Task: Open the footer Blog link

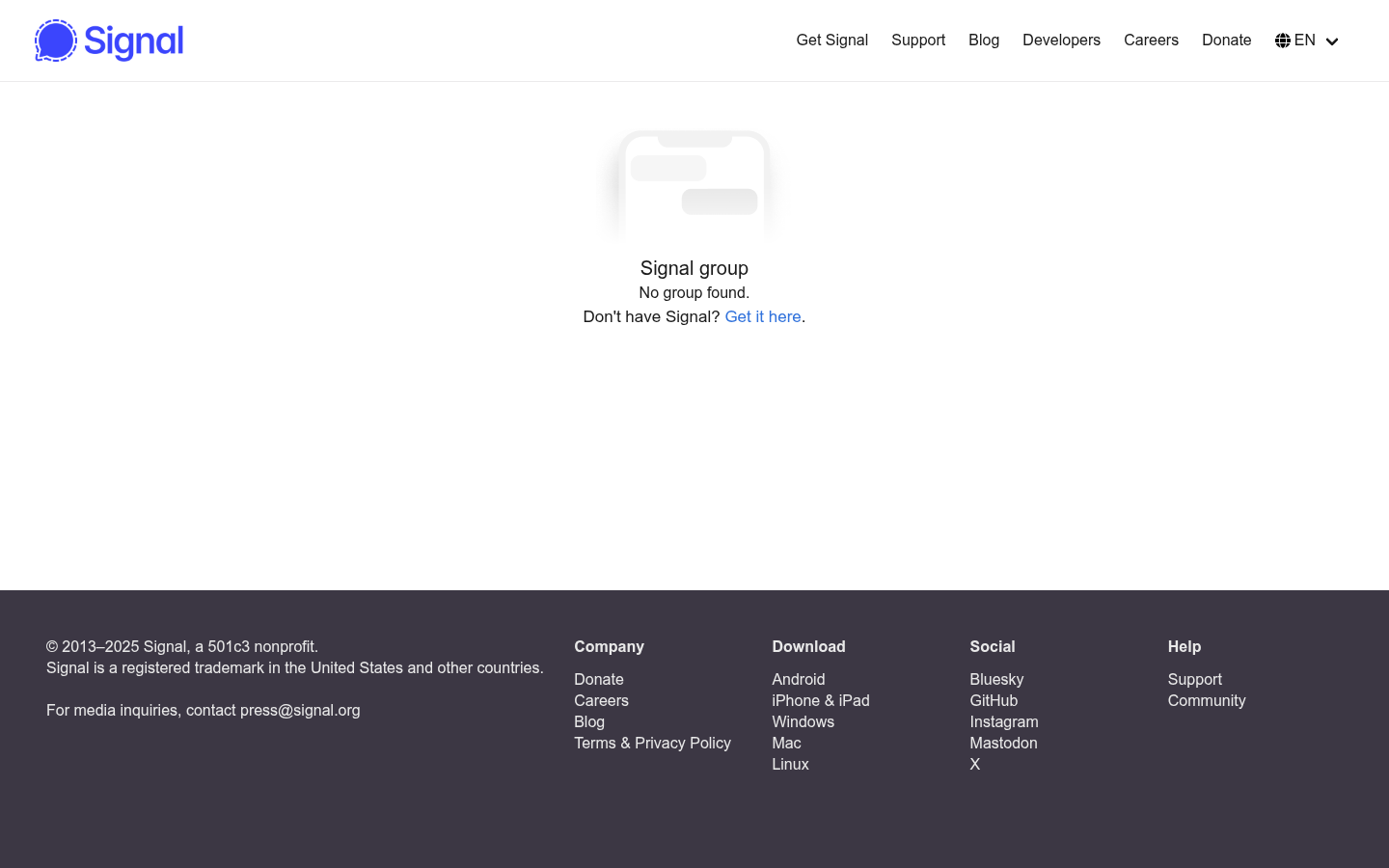Action: coord(589,721)
